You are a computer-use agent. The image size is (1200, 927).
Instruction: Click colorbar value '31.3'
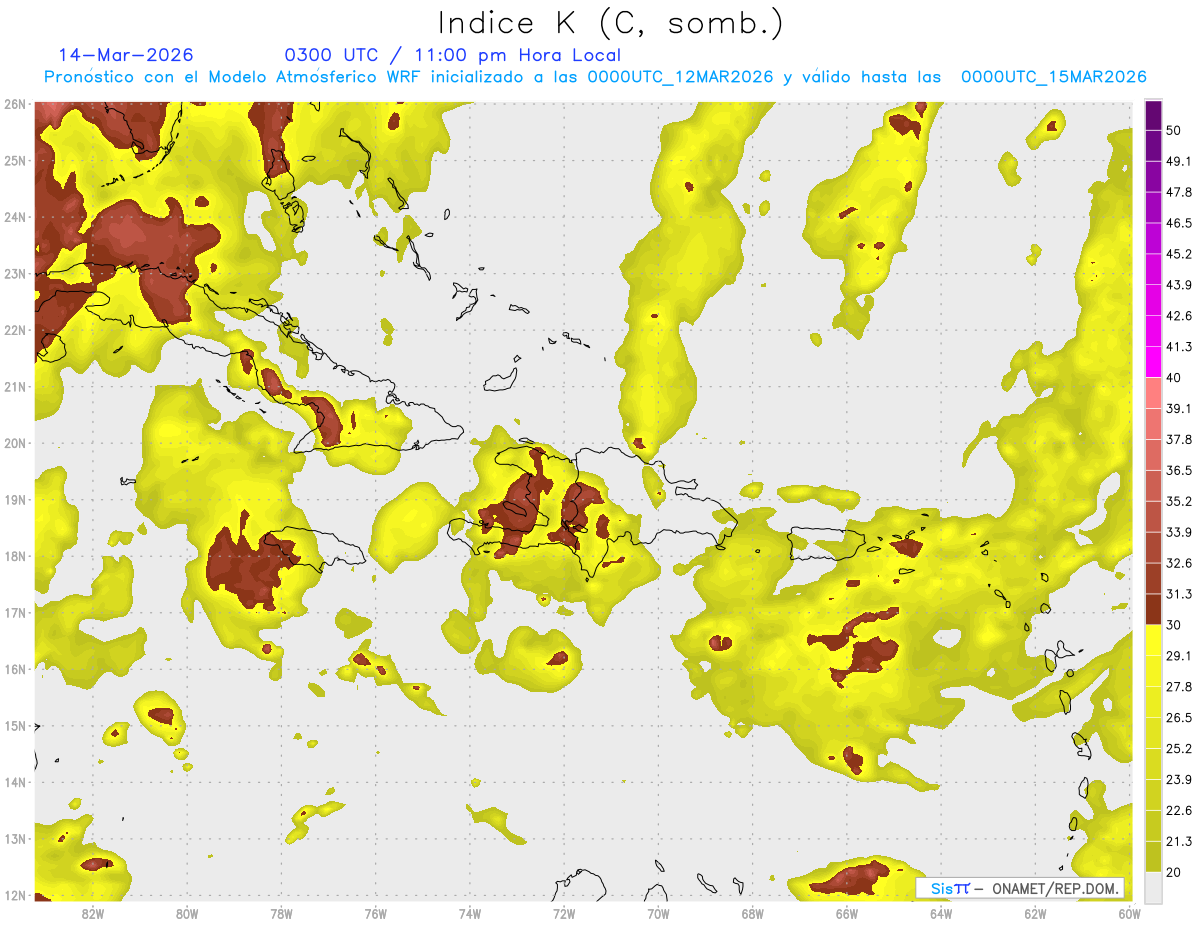(1179, 594)
